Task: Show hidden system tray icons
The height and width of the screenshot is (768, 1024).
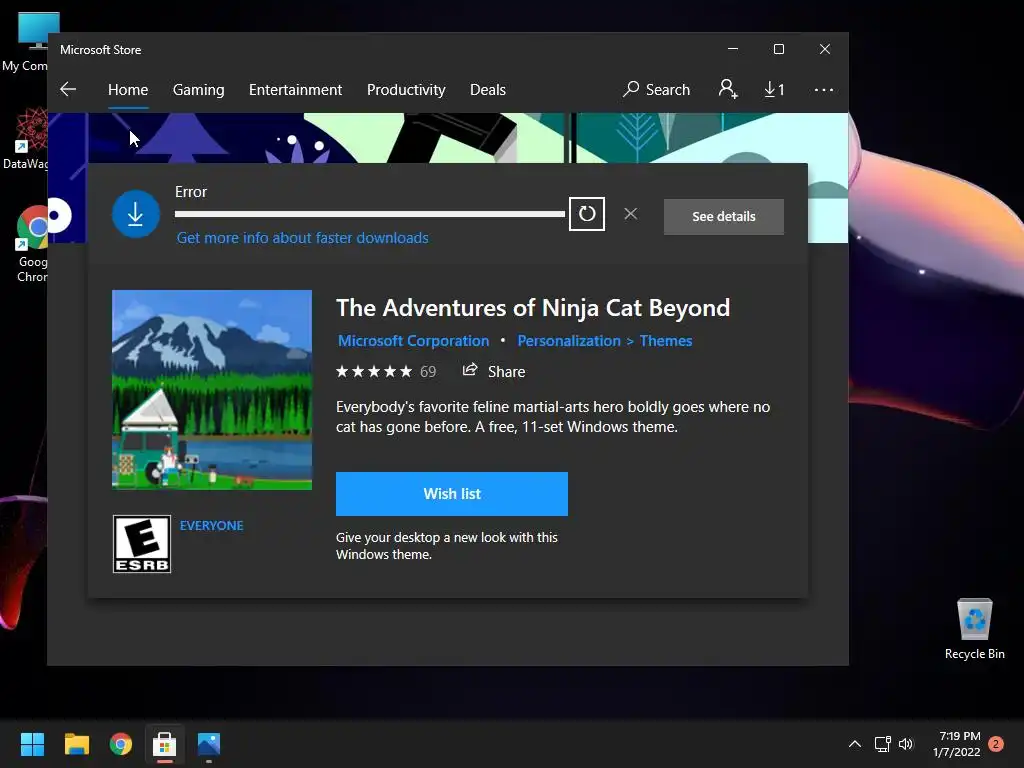Action: pos(854,744)
